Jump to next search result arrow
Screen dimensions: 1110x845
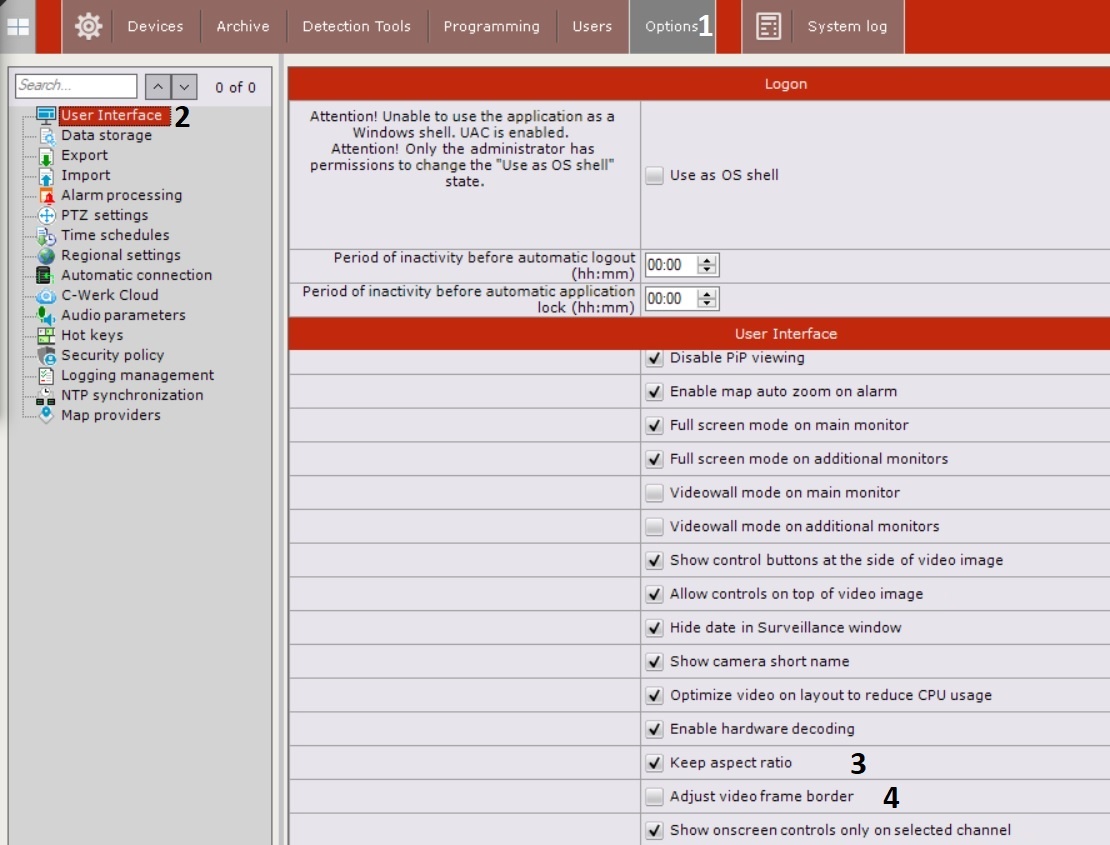tap(185, 87)
